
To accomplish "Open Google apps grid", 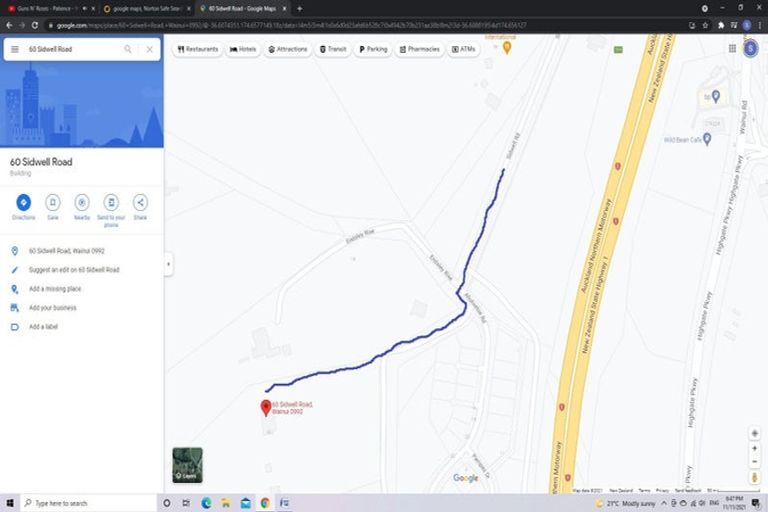I will point(729,48).
